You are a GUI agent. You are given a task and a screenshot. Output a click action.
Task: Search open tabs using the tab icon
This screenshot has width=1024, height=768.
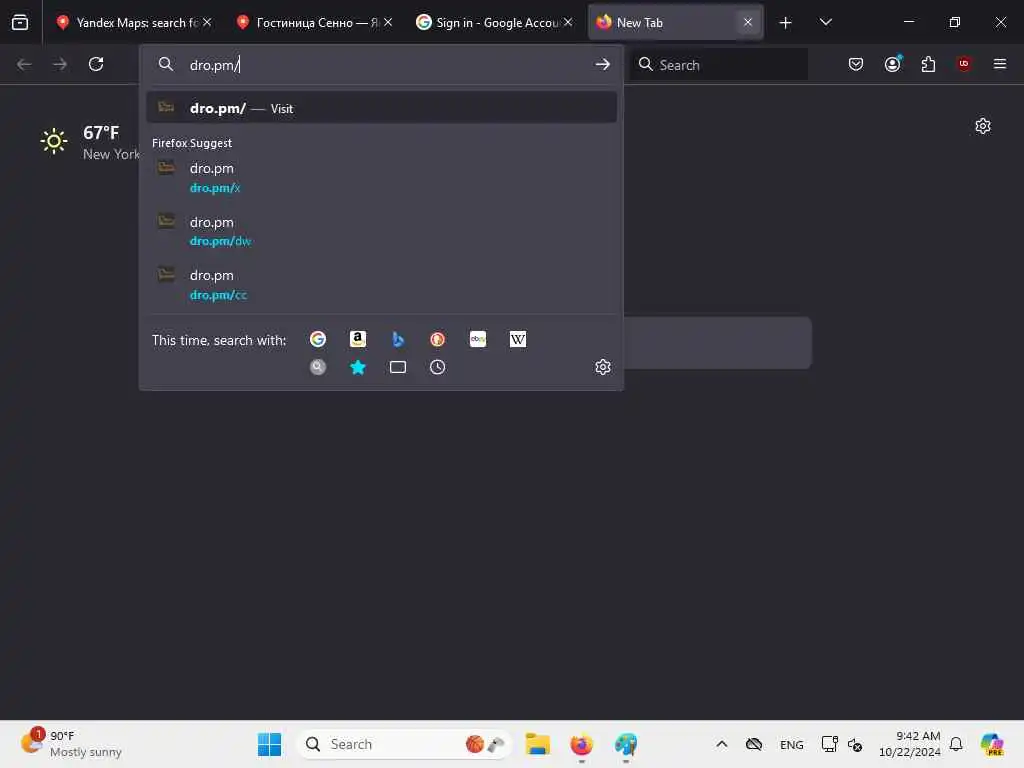click(398, 367)
